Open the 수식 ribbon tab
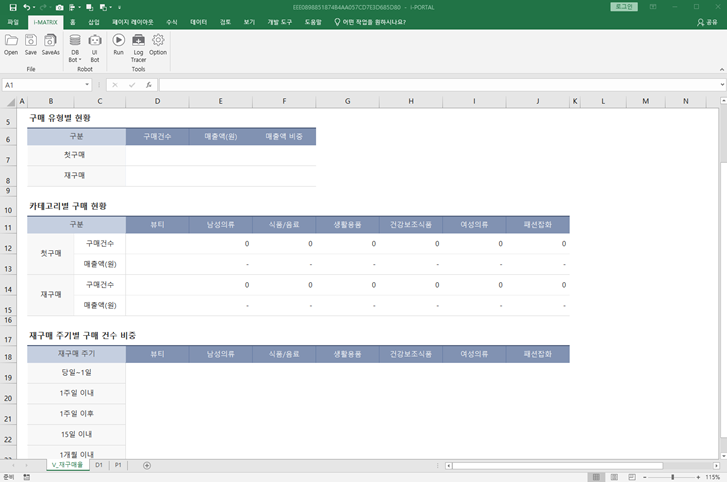The height and width of the screenshot is (482, 727). click(172, 21)
